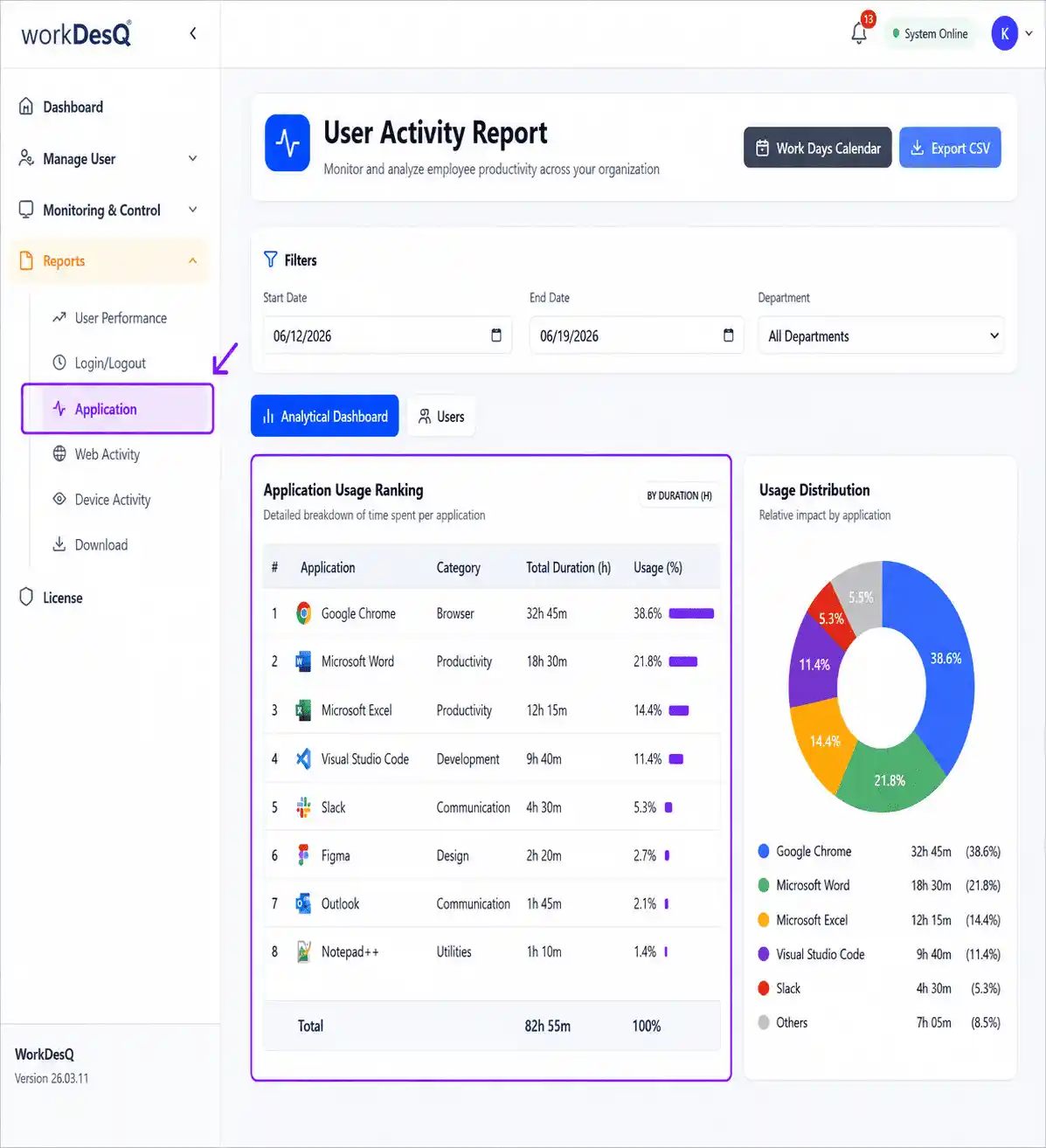Click the Total Duration (h) column header
Screen dimensions: 1046x1148
pos(568,567)
